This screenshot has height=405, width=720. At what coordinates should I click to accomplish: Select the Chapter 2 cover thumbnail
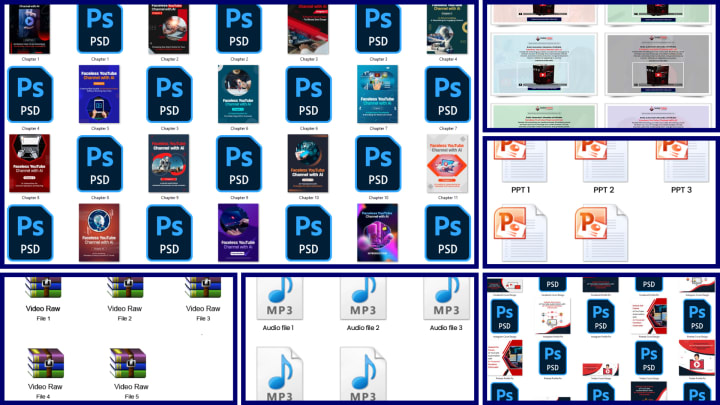click(x=169, y=29)
